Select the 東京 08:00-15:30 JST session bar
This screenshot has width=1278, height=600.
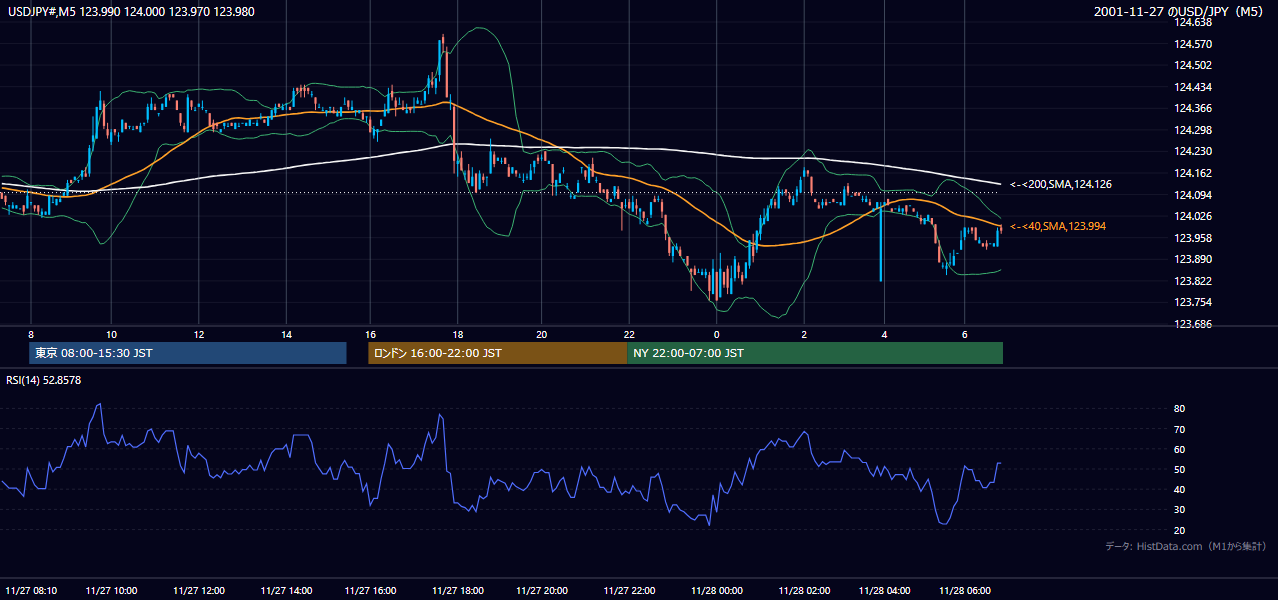point(188,353)
